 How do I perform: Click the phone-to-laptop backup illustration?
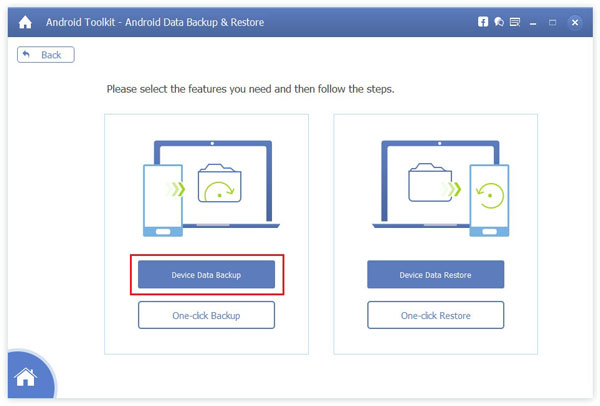click(211, 188)
